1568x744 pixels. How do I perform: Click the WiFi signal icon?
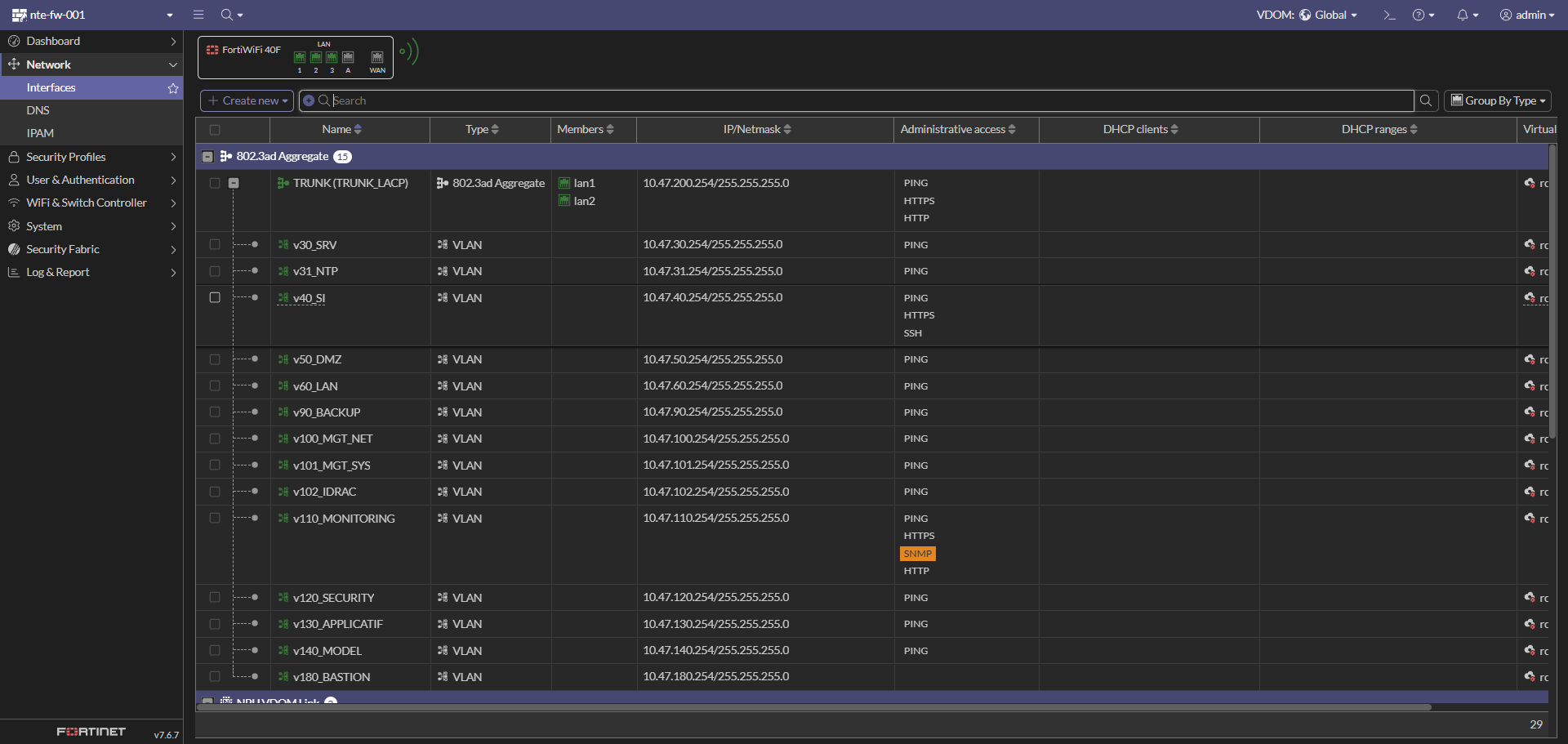[x=409, y=51]
